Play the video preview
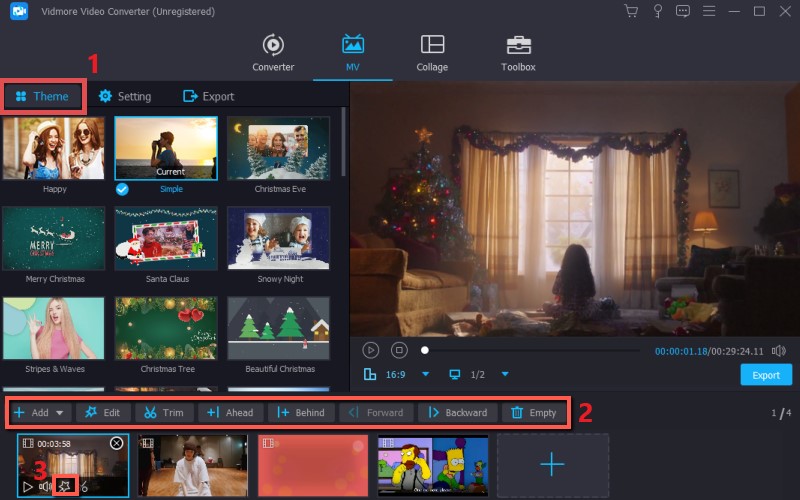 click(371, 350)
